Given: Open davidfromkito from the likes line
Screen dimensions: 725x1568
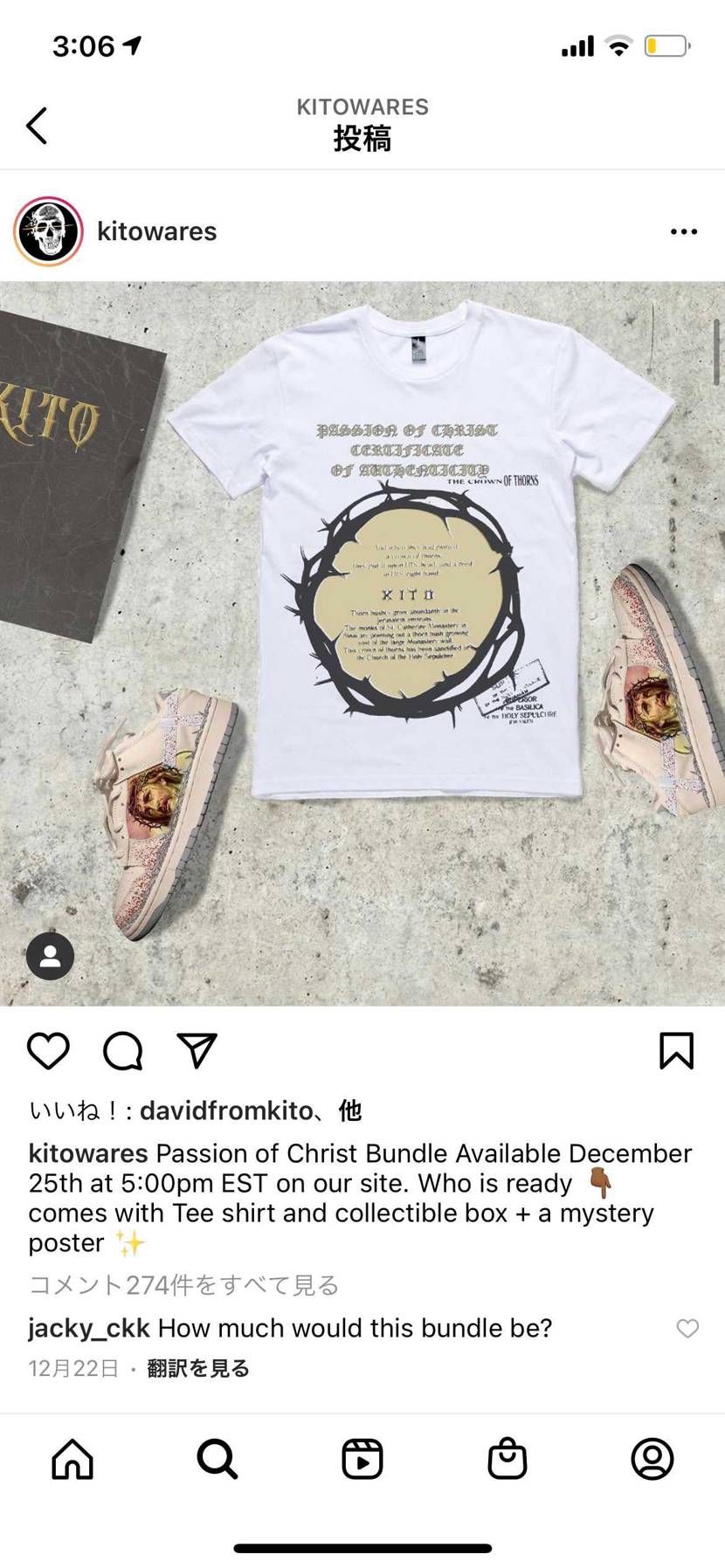Looking at the screenshot, I should (x=226, y=1111).
